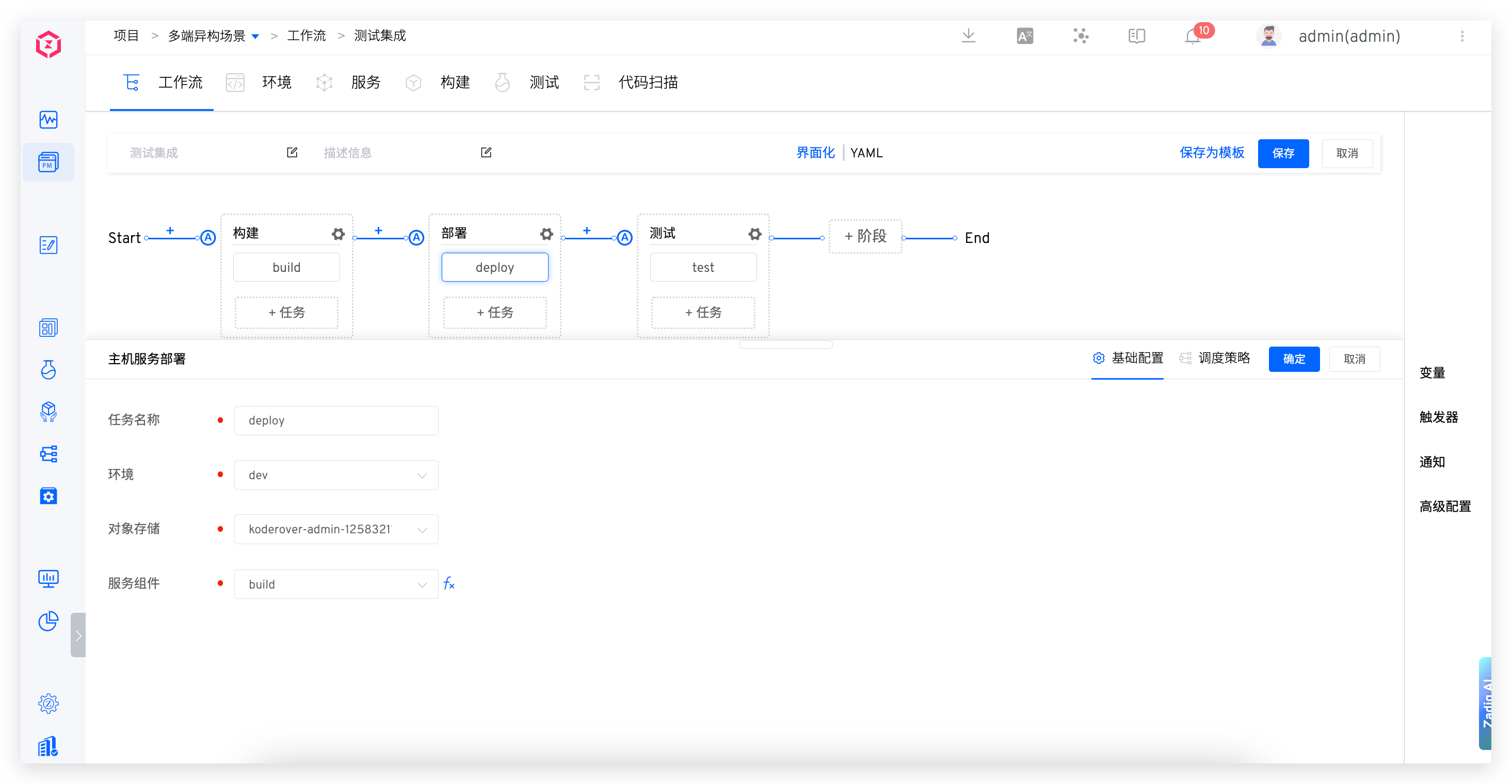Open the 代码扫描 navigation tab
This screenshot has height=784, width=1512.
[648, 82]
